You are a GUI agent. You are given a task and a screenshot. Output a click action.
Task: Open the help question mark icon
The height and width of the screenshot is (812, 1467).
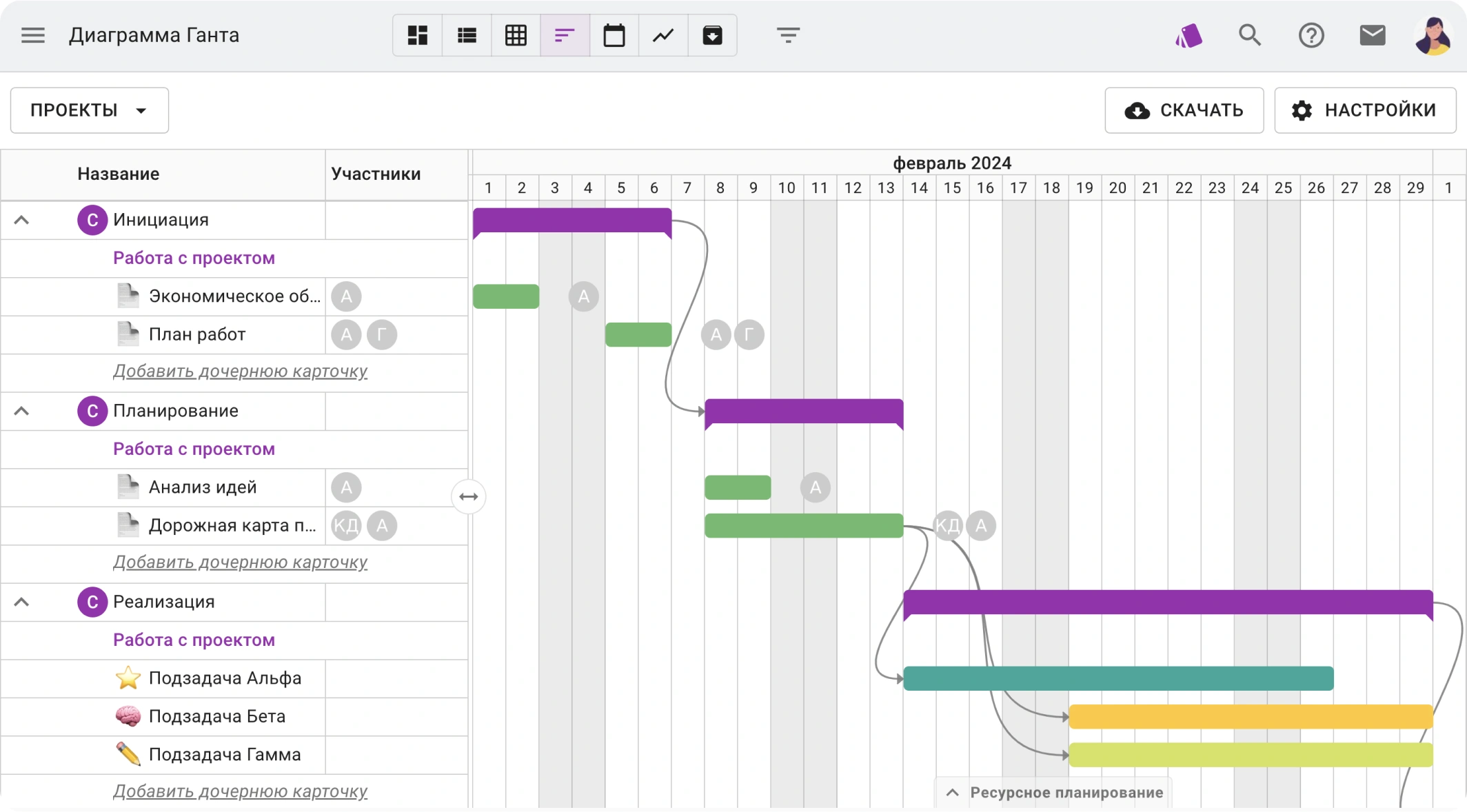[1311, 35]
